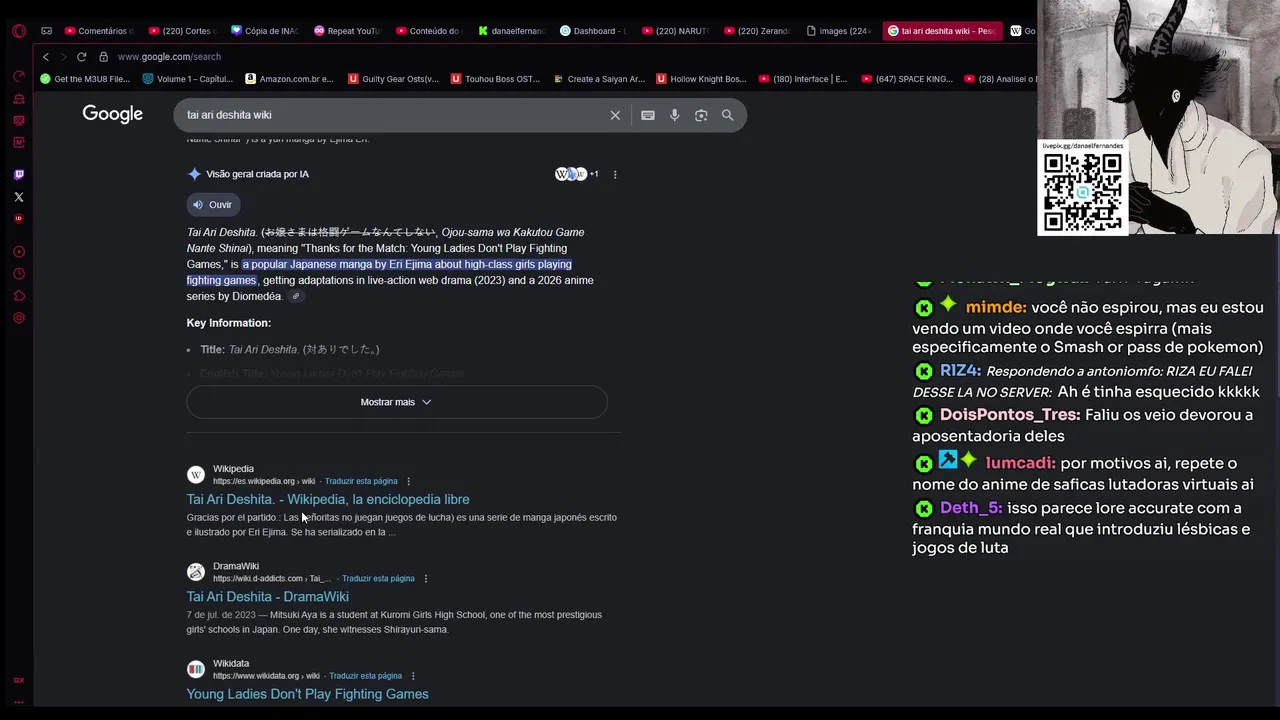
Task: Open the GX icon at sidebar bottom
Action: (18, 680)
